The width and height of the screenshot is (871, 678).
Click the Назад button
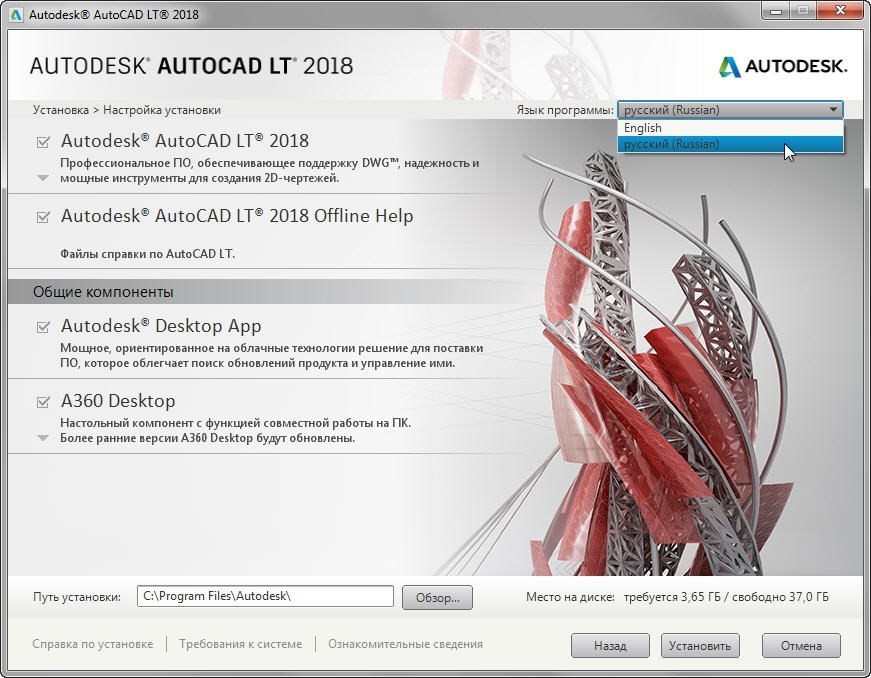[x=610, y=645]
